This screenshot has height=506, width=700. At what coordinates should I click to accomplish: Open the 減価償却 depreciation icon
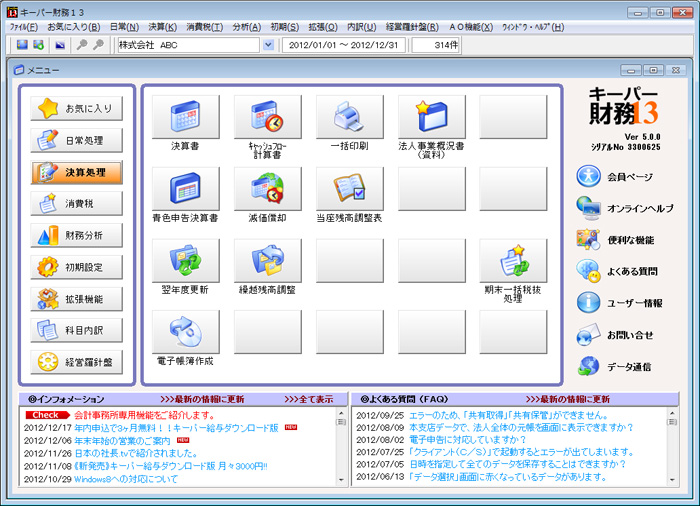(x=267, y=188)
